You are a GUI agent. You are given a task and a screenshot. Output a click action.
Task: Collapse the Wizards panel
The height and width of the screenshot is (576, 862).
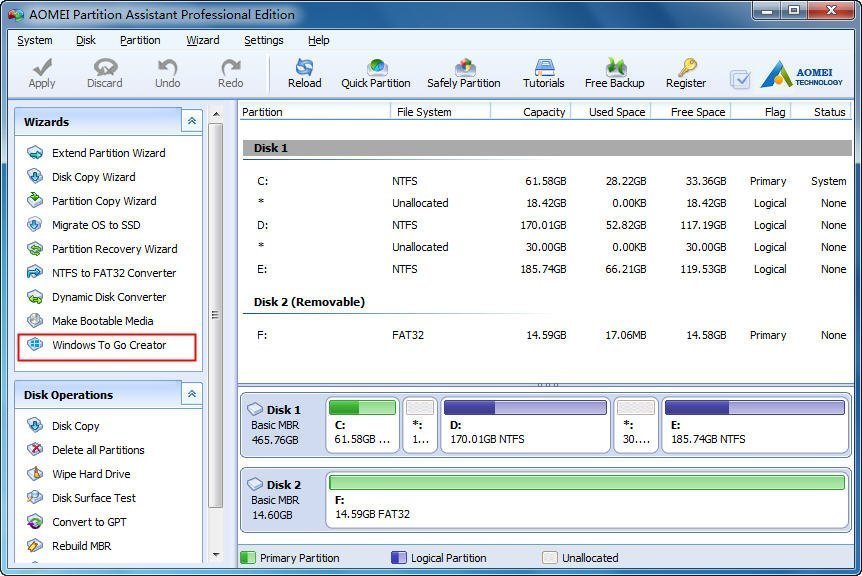pyautogui.click(x=192, y=121)
